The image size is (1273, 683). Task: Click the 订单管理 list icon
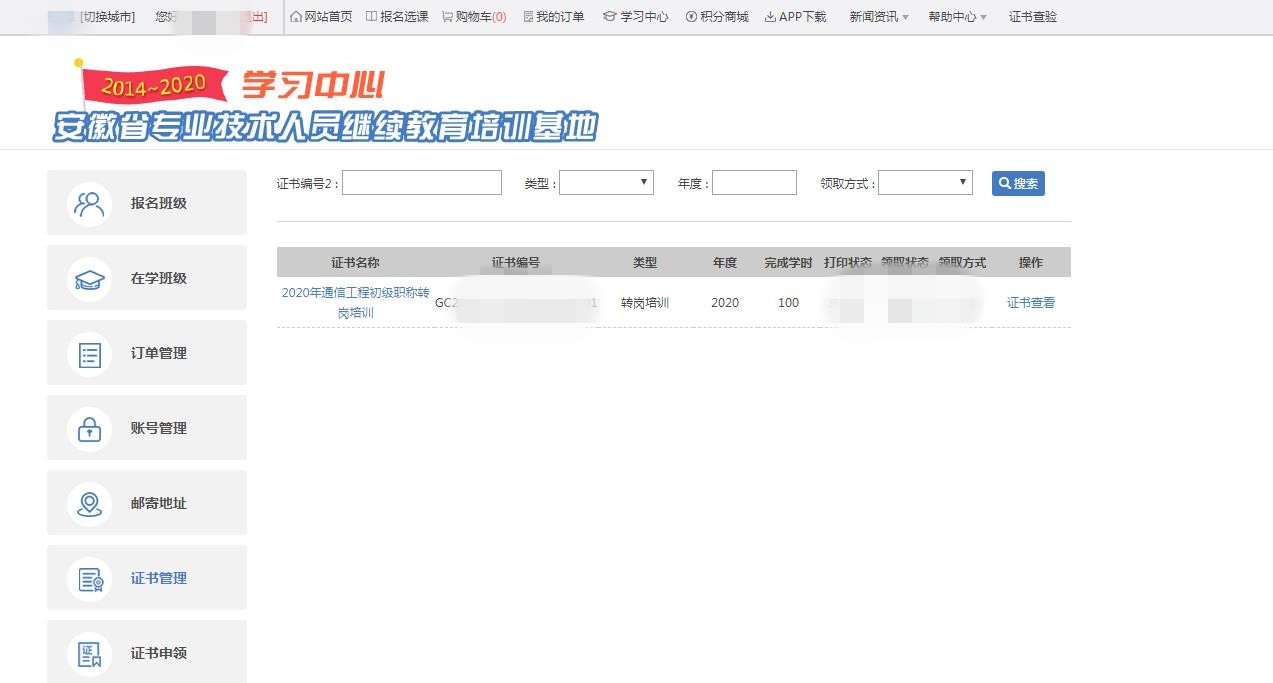coord(89,353)
